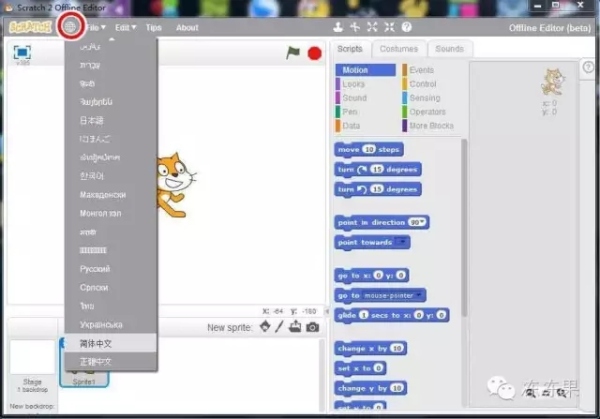Paint a new sprite brush icon

click(x=280, y=327)
